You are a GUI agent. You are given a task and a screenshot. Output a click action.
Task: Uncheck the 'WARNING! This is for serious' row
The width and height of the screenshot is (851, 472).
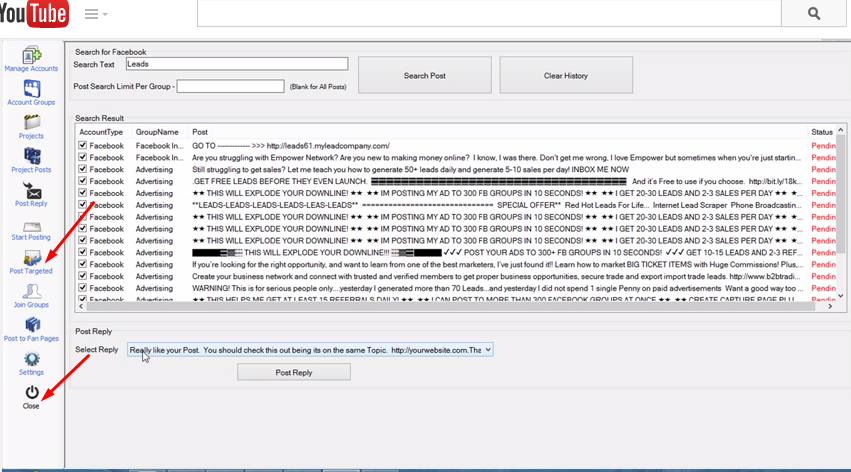[82, 288]
